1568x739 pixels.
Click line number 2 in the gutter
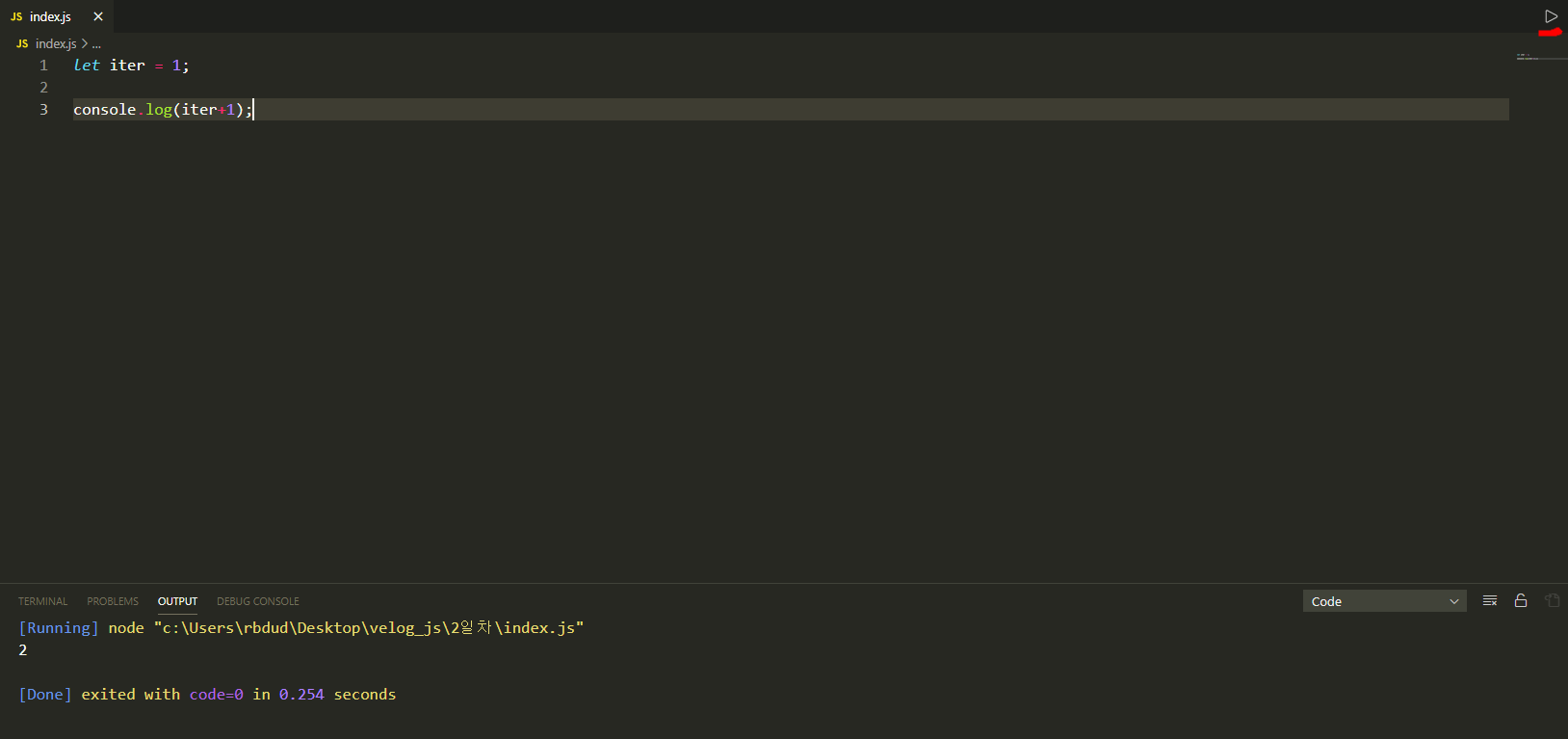[x=43, y=88]
